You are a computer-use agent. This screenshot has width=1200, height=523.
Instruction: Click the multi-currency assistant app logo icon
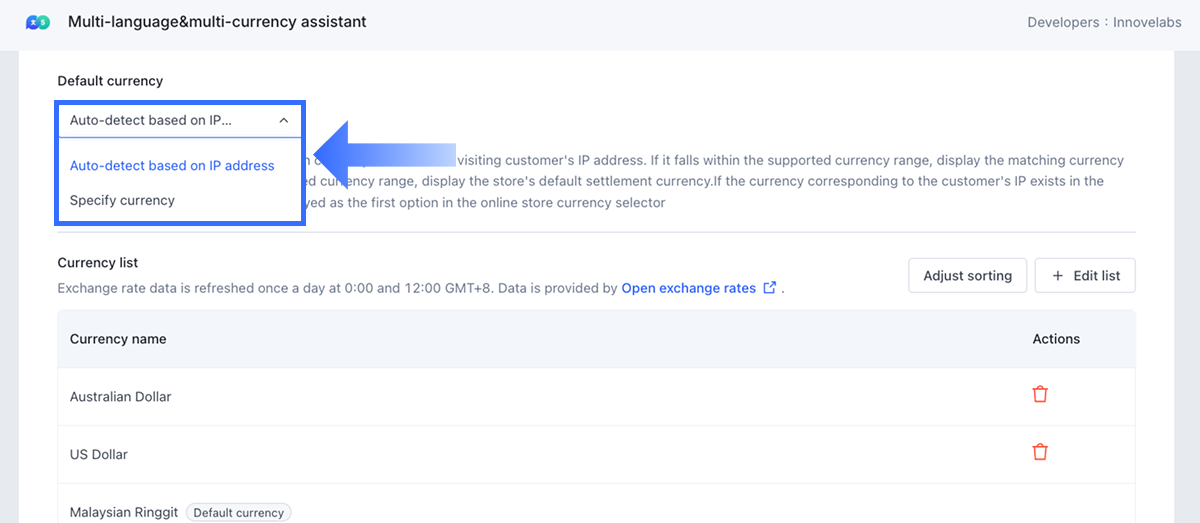click(38, 22)
